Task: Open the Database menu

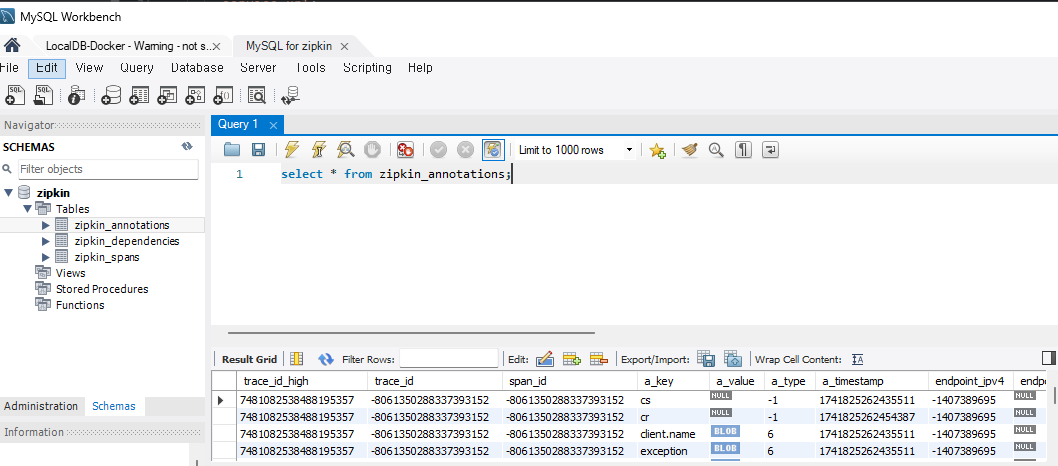Action: (x=197, y=67)
